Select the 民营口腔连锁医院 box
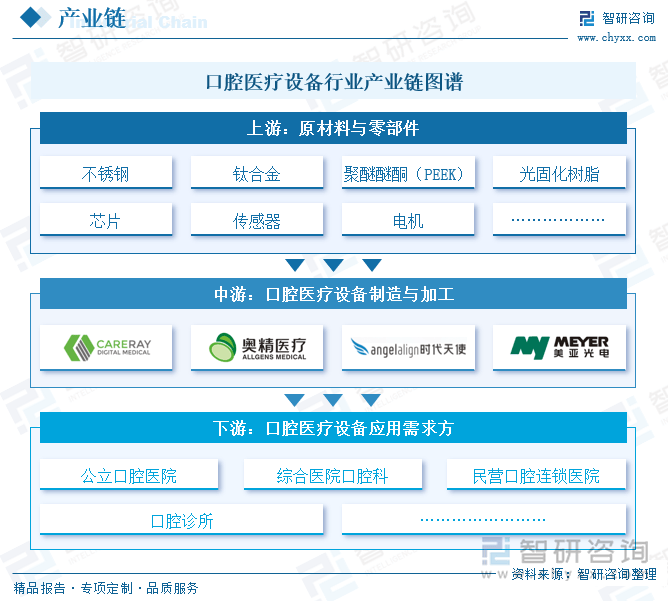668x601 pixels. (x=536, y=474)
